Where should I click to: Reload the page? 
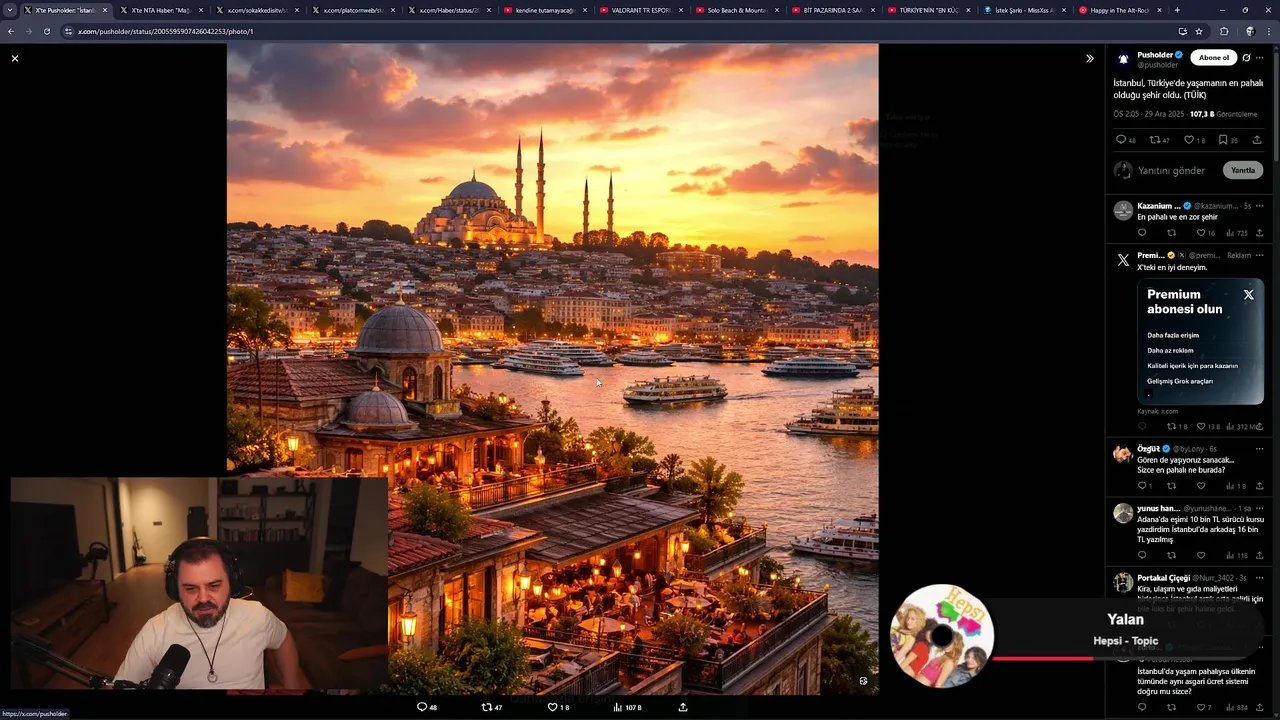tap(47, 31)
